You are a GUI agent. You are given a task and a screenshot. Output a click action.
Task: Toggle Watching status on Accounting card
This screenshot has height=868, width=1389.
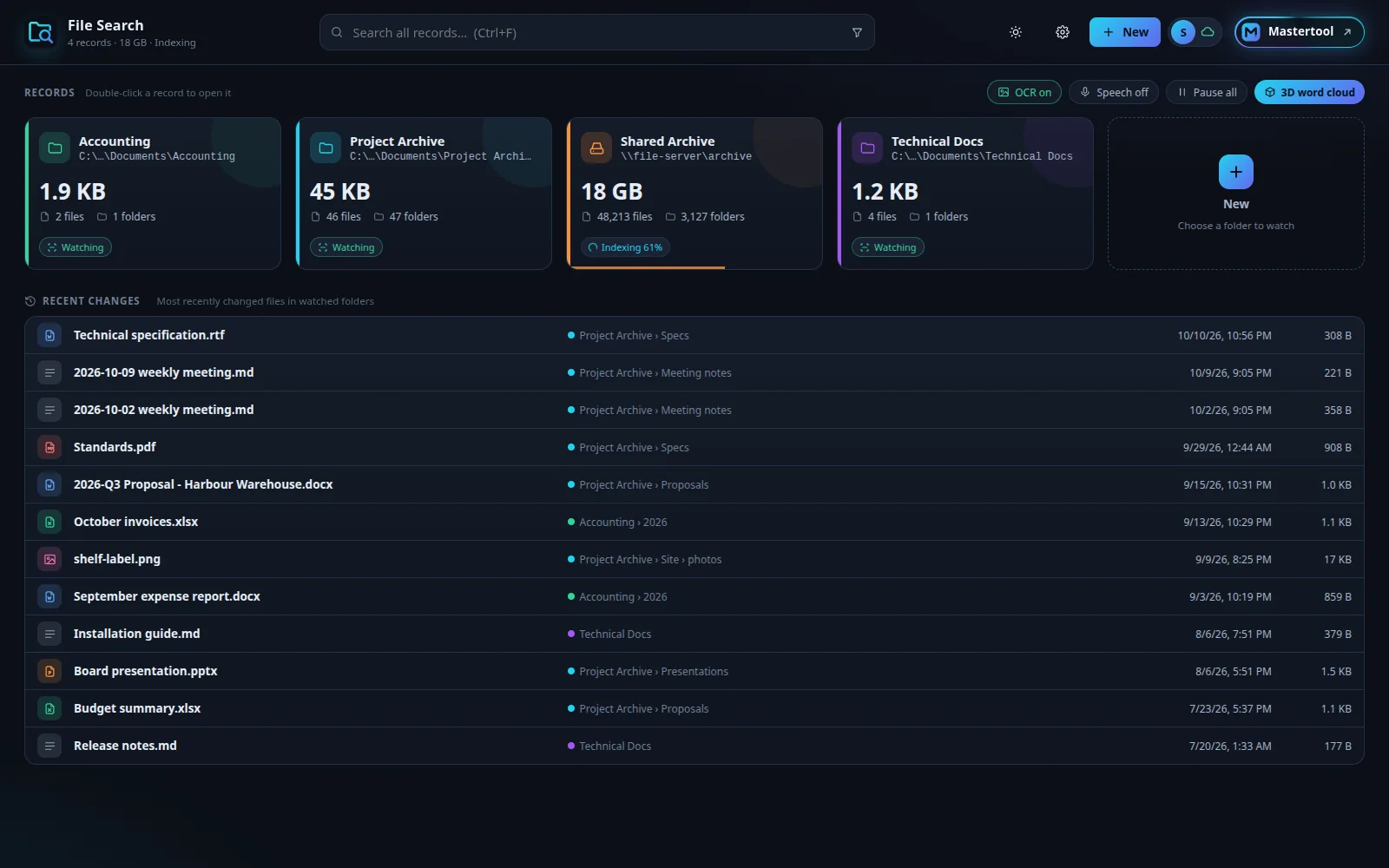click(x=76, y=247)
